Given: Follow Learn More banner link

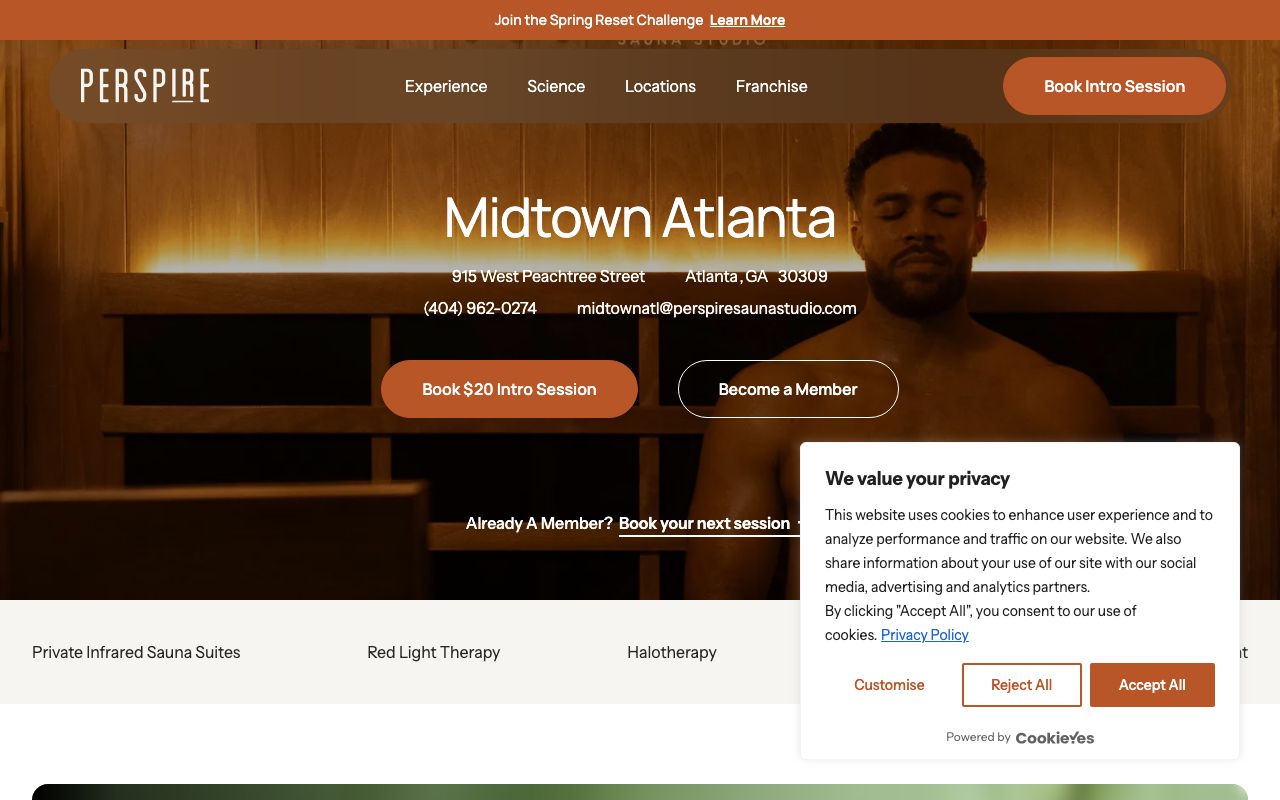Looking at the screenshot, I should pos(747,20).
